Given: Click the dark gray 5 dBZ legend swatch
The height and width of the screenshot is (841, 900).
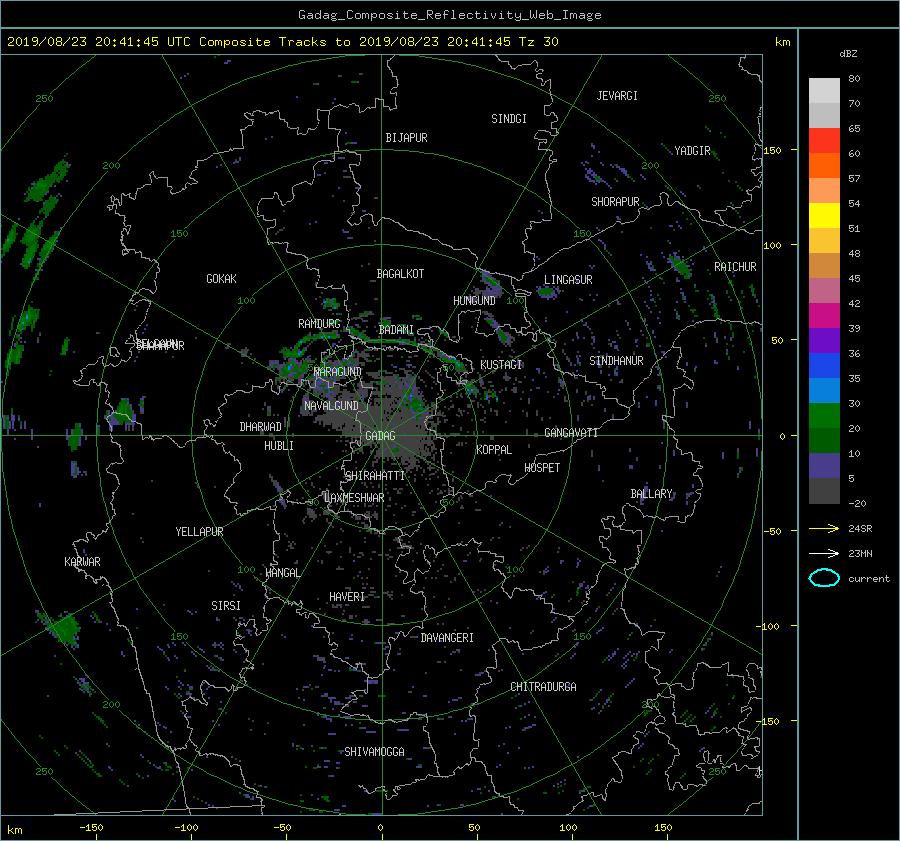Looking at the screenshot, I should point(824,491).
